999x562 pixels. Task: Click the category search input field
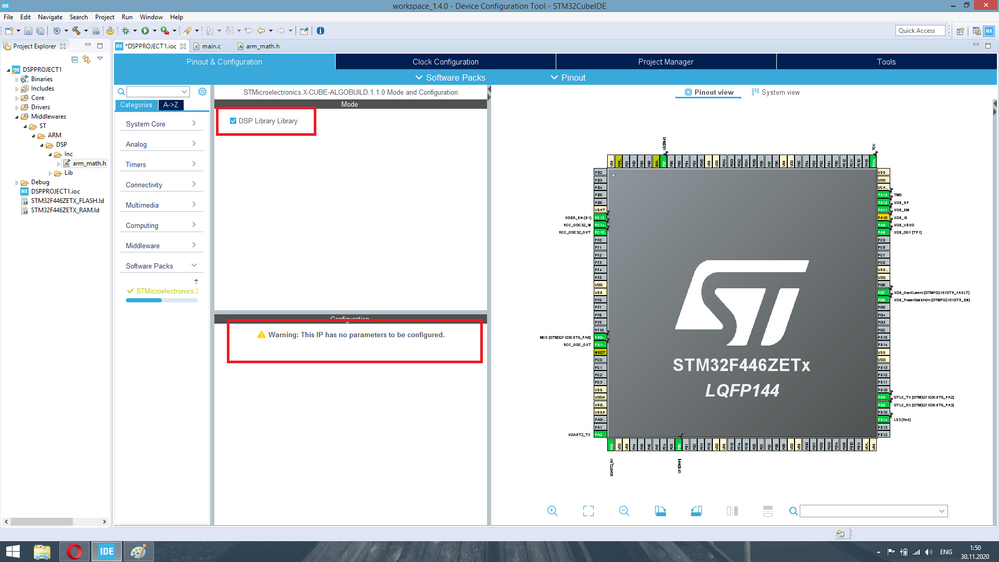pos(157,92)
